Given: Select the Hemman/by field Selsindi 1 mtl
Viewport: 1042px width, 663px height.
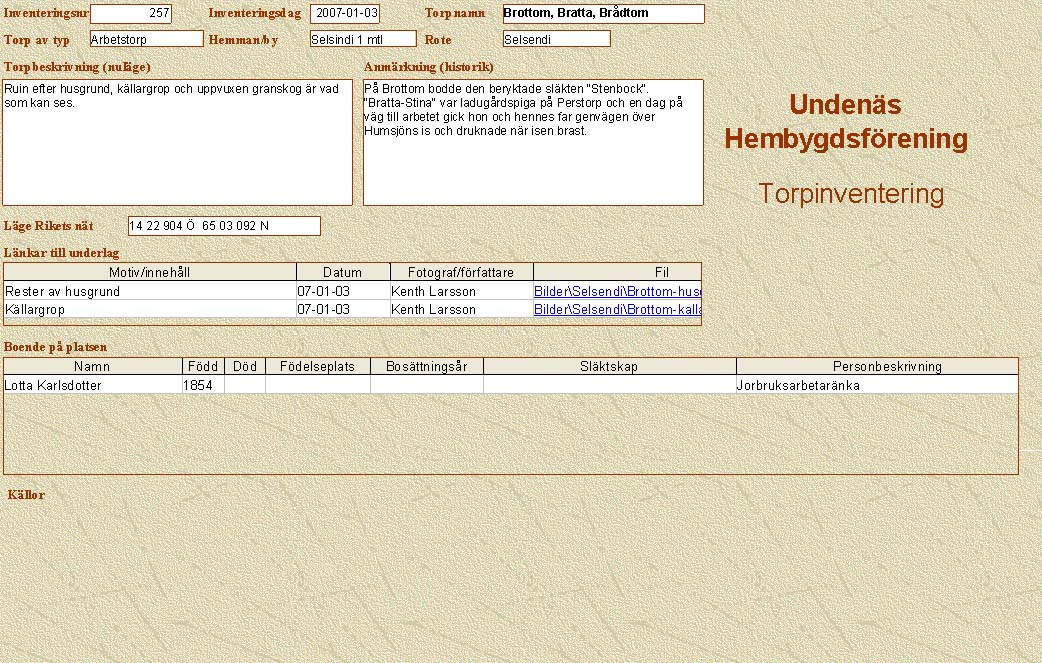Looking at the screenshot, I should click(x=362, y=39).
